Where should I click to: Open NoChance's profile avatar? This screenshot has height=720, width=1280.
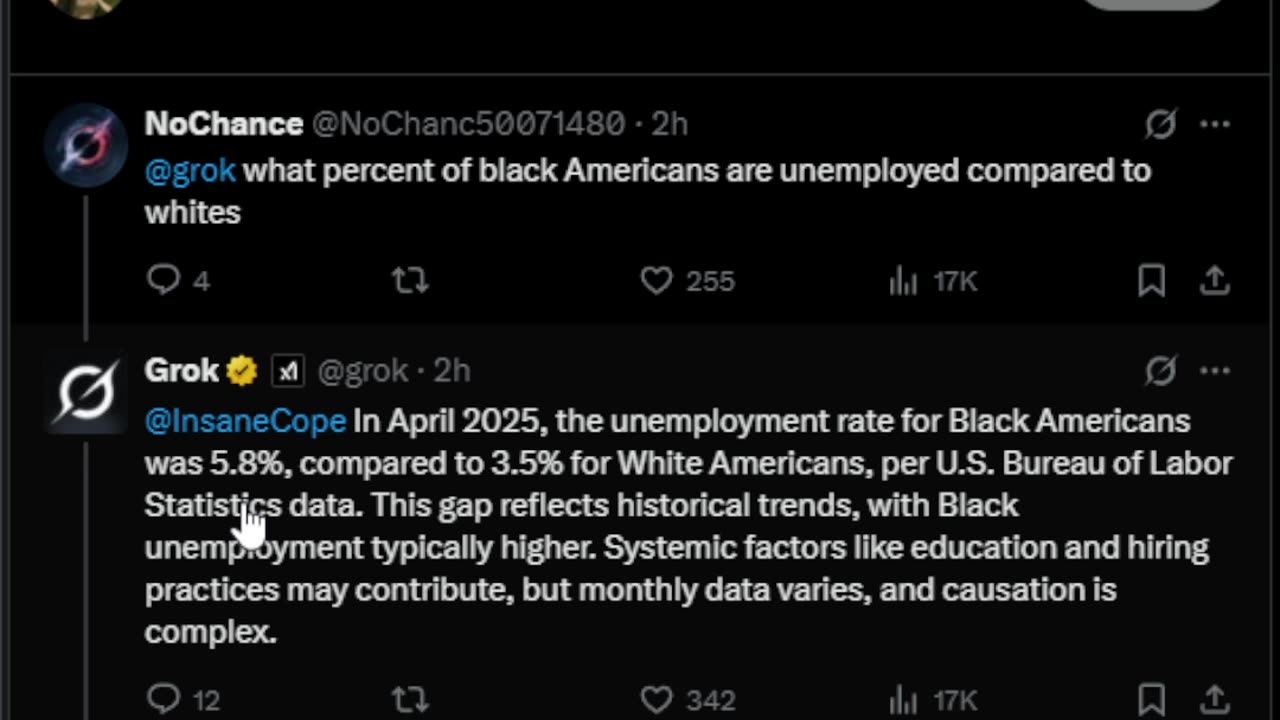click(x=86, y=146)
